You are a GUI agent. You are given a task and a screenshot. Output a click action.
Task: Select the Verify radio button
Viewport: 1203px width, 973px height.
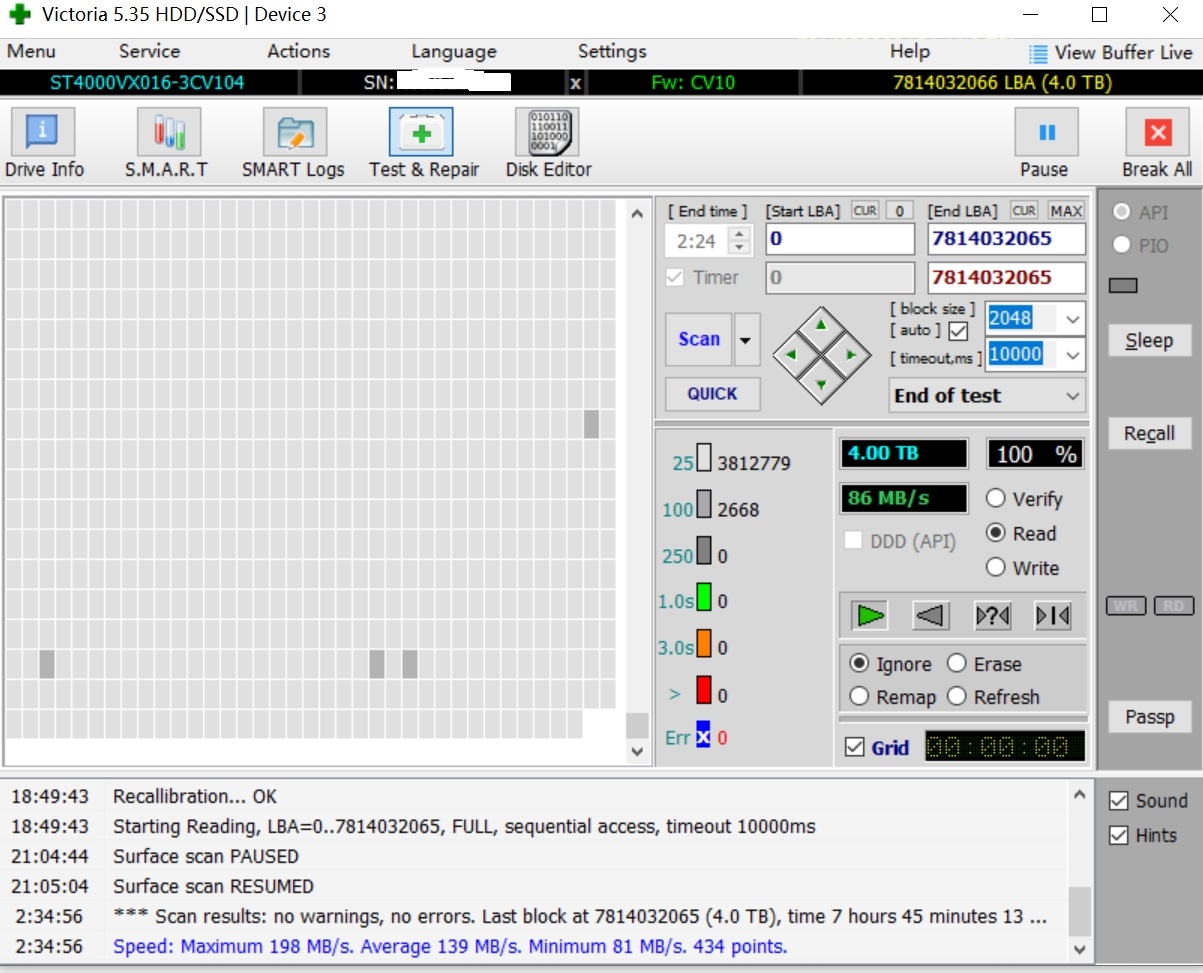[996, 498]
